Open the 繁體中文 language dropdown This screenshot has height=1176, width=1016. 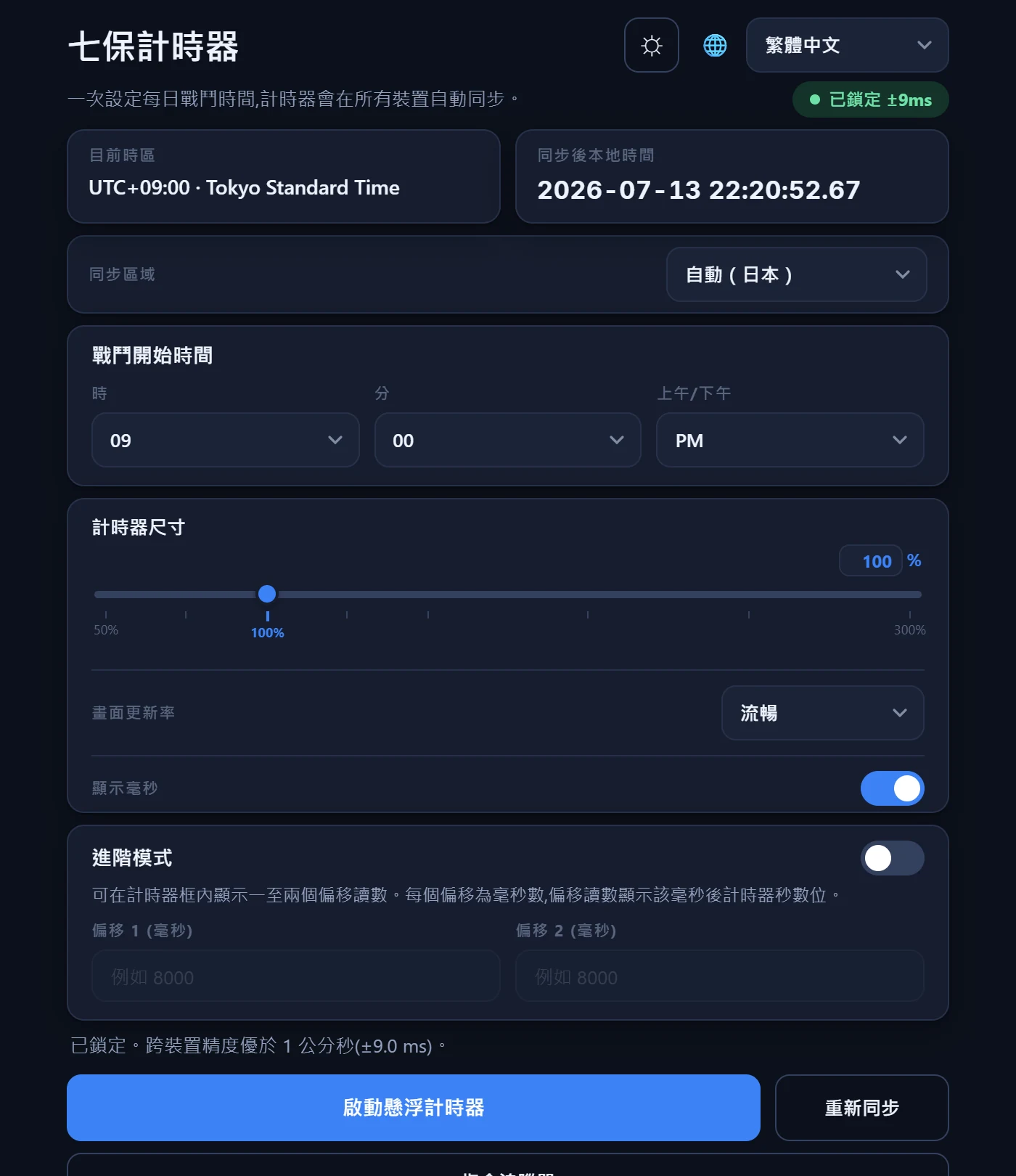coord(847,45)
